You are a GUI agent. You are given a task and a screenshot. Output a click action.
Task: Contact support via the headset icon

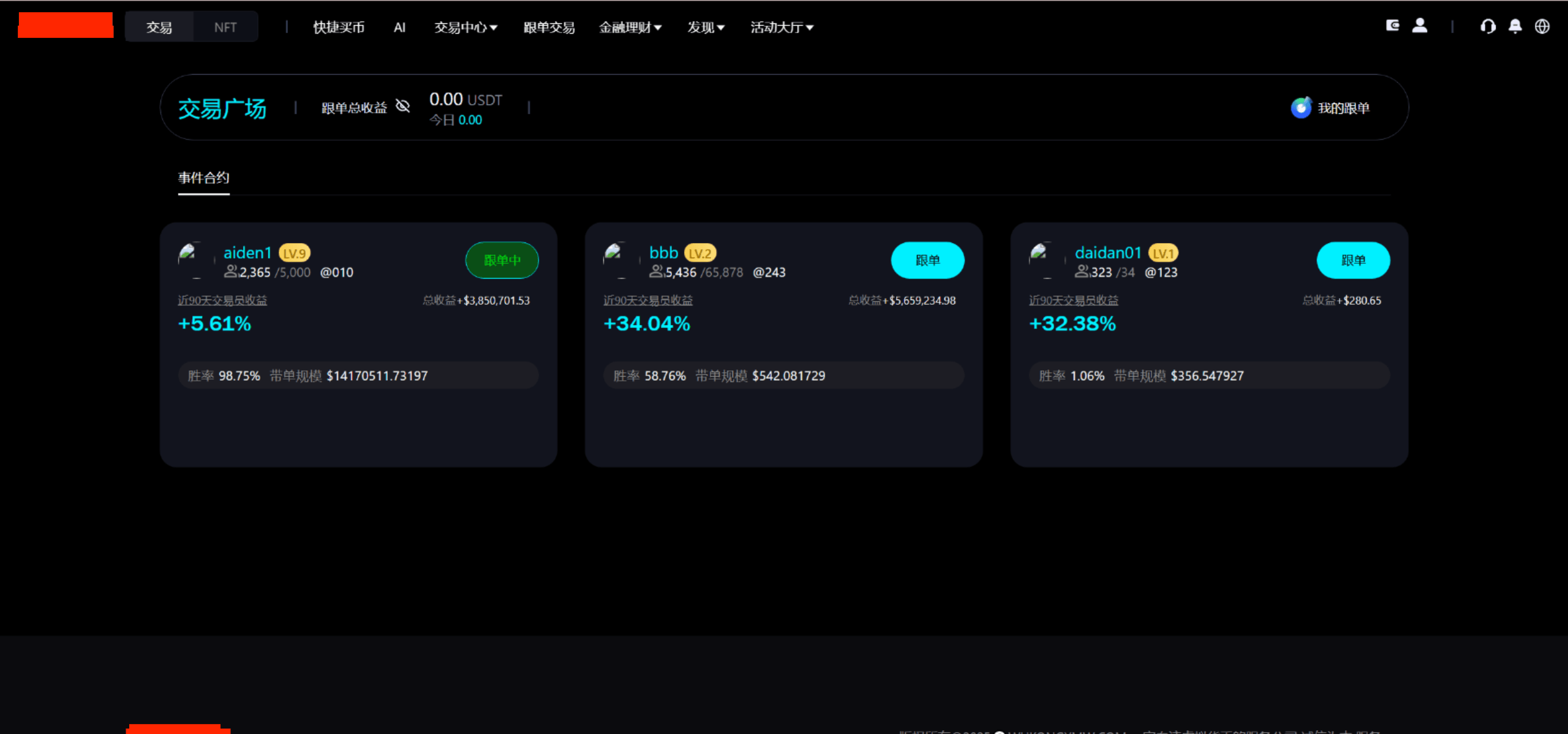pos(1488,26)
